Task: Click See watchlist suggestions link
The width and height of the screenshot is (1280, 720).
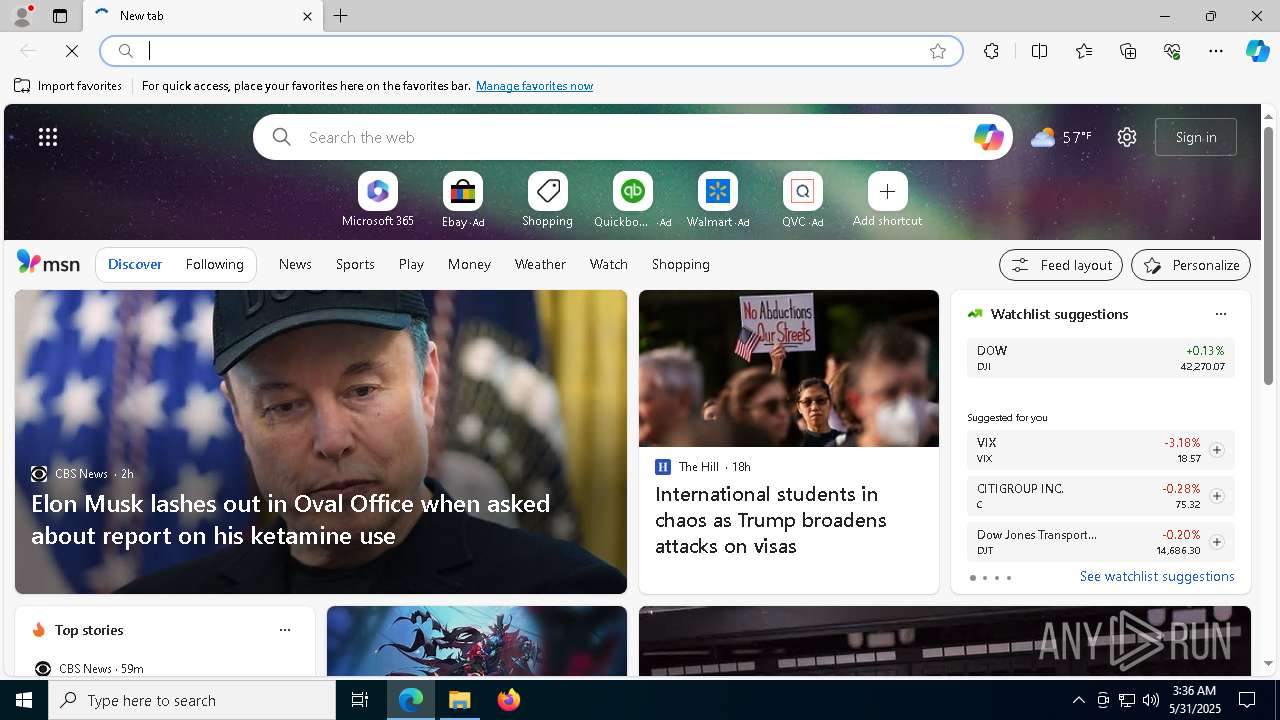Action: pos(1157,576)
